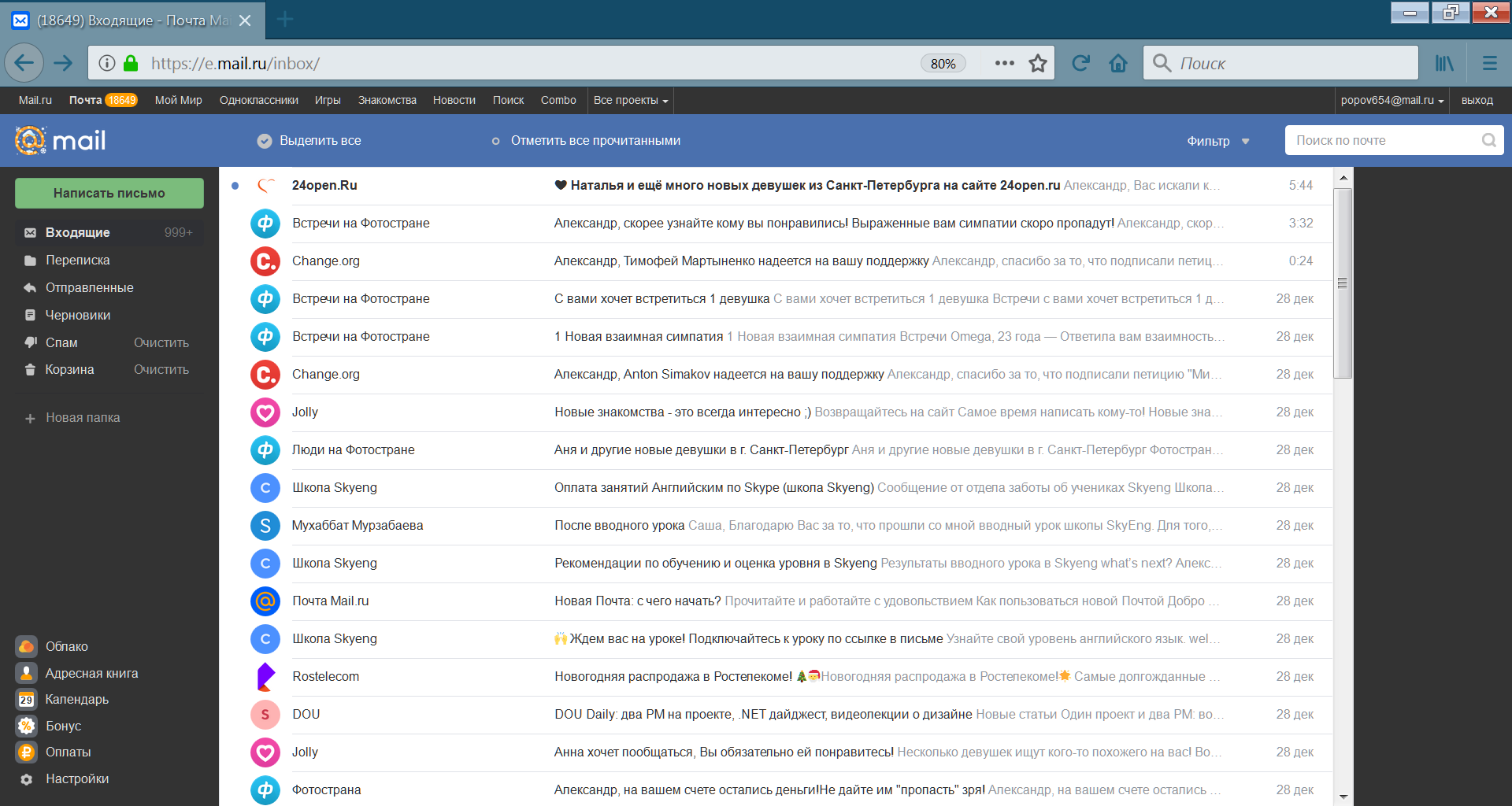The height and width of the screenshot is (806, 1512).
Task: Open popov654@mail.ru account dropdown
Action: tap(1392, 100)
